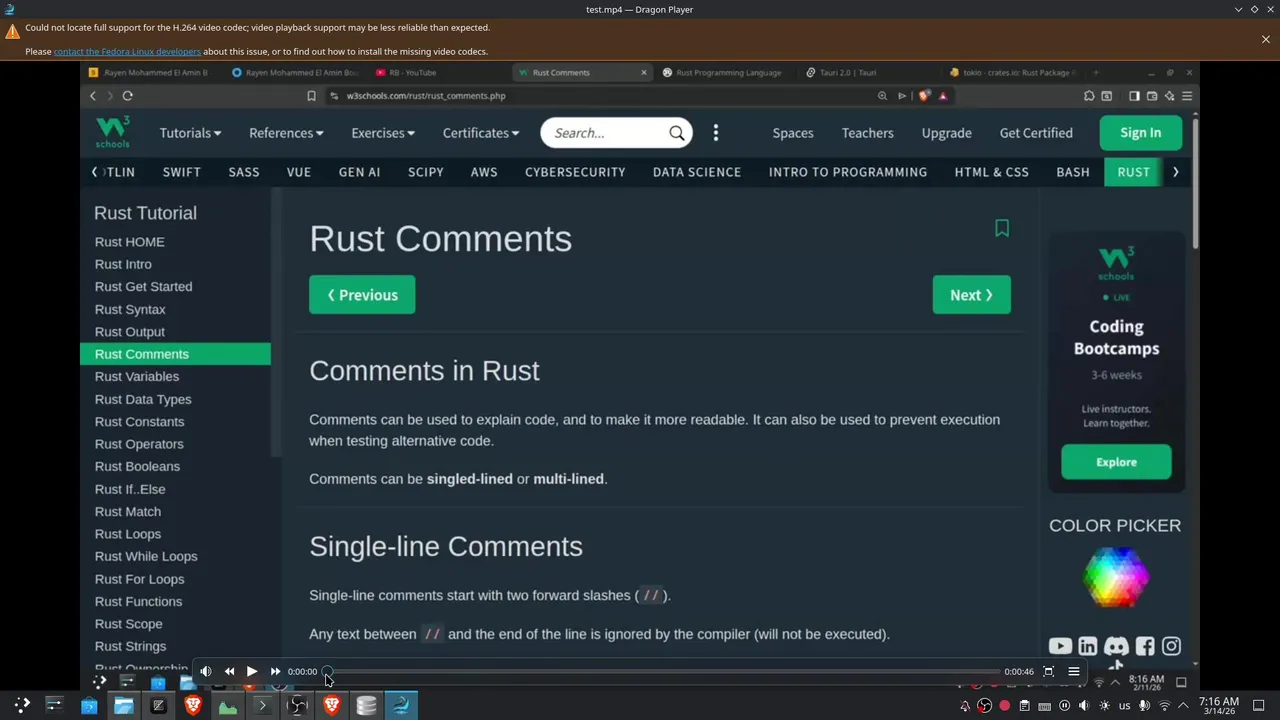1280x720 pixels.
Task: Click the codec warning triangle icon
Action: point(12,31)
